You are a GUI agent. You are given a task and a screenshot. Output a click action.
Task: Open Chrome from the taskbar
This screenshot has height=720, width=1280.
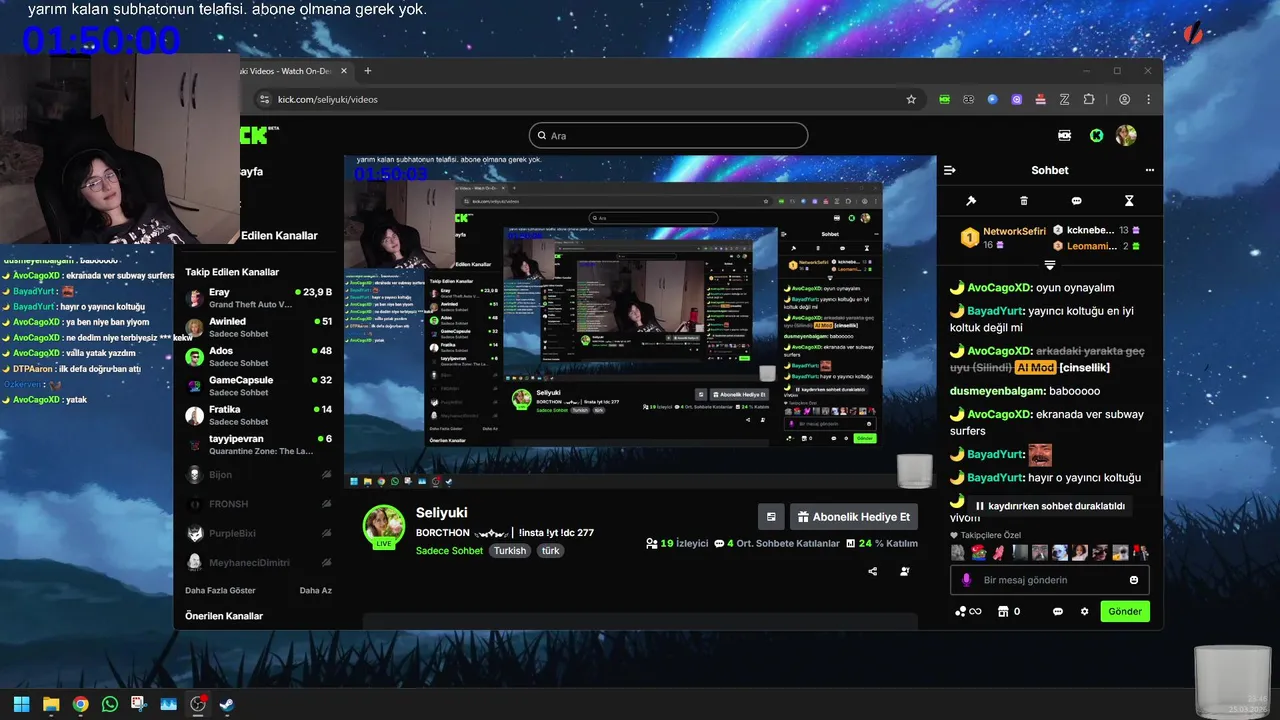(x=80, y=704)
